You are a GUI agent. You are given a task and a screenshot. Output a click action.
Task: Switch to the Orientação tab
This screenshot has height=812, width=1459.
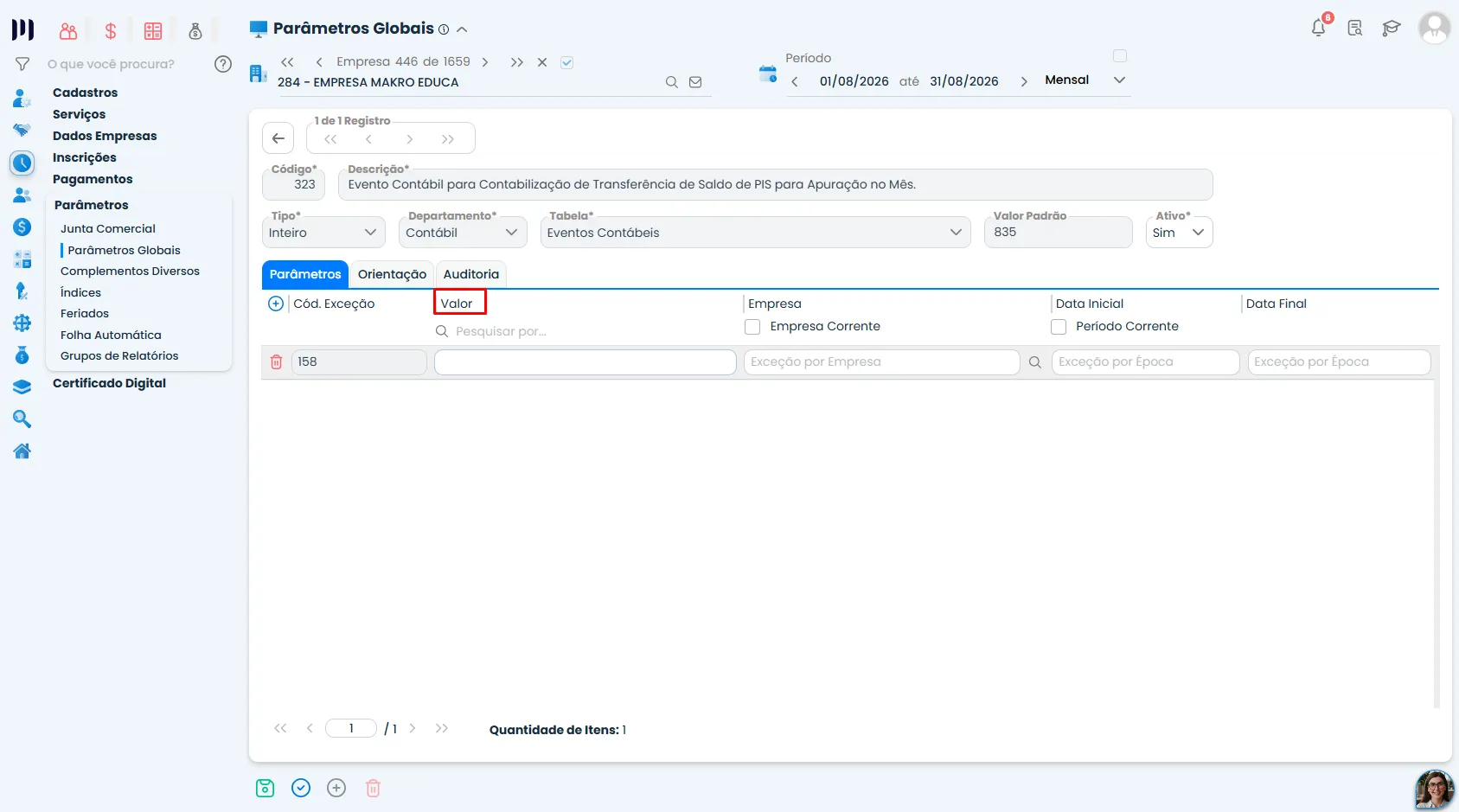coord(392,274)
